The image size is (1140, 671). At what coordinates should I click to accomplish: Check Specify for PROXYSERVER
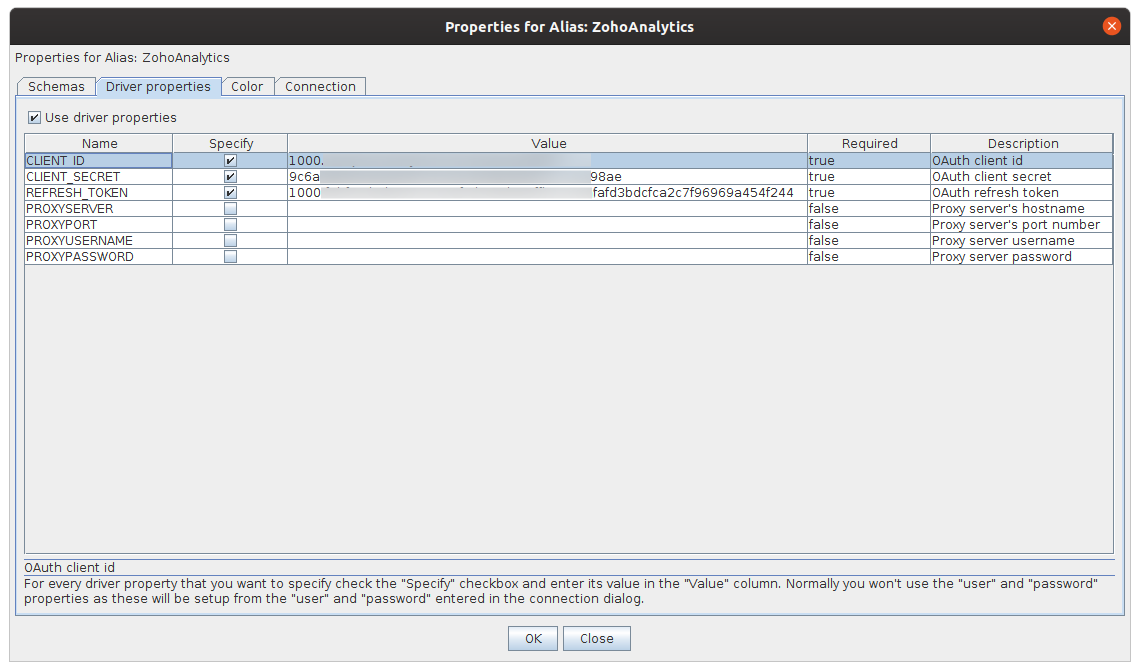pyautogui.click(x=230, y=209)
